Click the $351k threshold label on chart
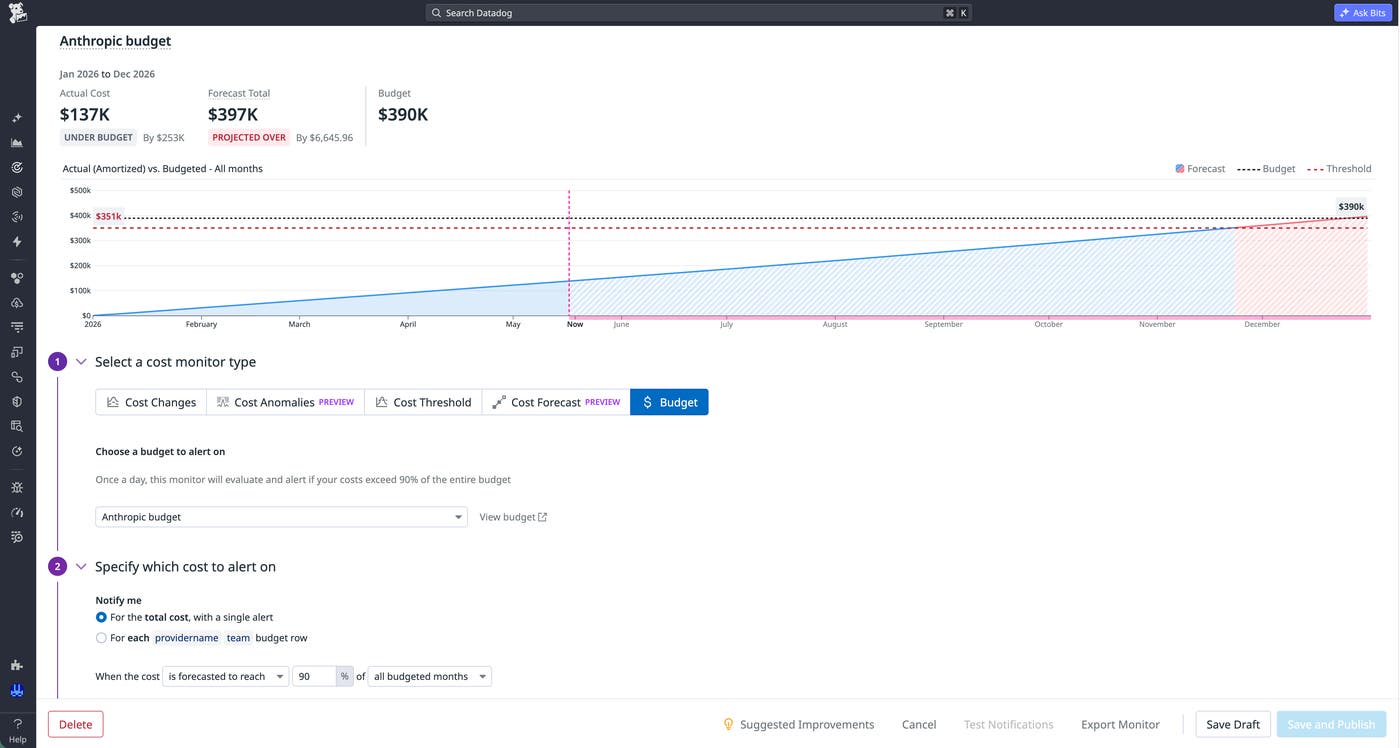Screen dimensions: 1400x748 pos(108,216)
